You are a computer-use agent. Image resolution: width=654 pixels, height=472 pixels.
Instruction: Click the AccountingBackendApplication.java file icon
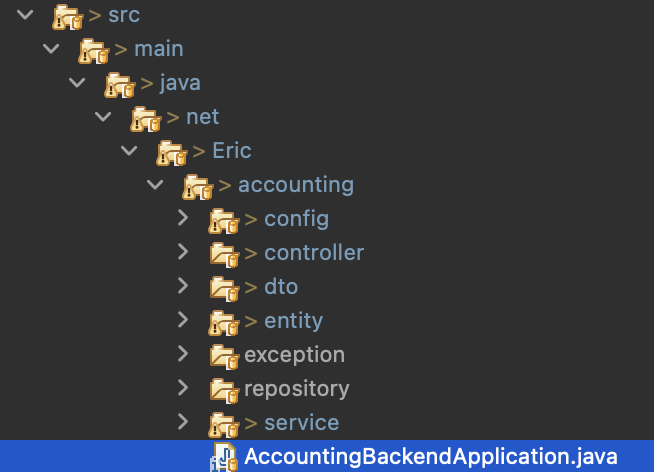(224, 458)
